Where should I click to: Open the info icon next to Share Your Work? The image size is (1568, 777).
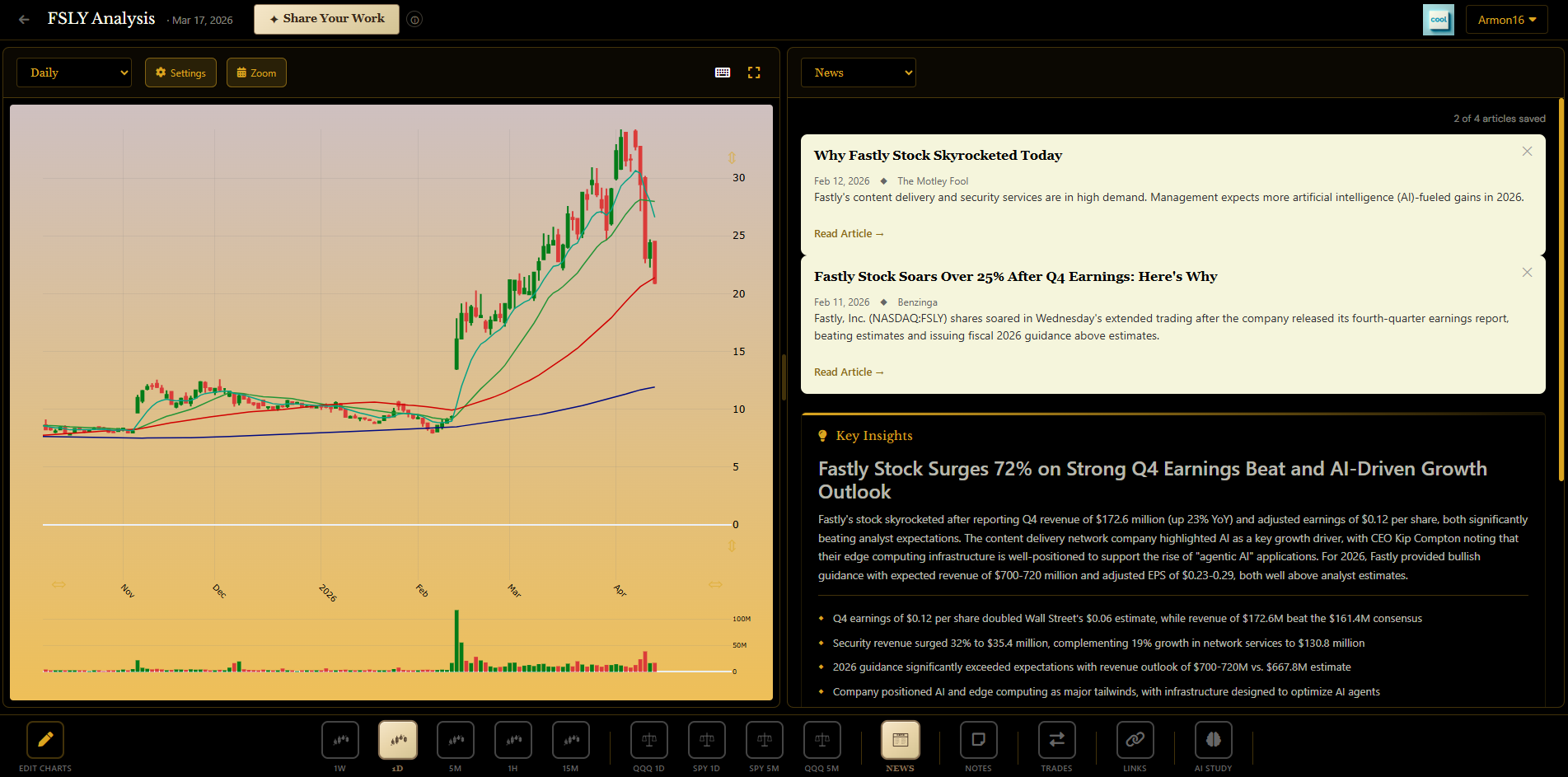point(415,20)
